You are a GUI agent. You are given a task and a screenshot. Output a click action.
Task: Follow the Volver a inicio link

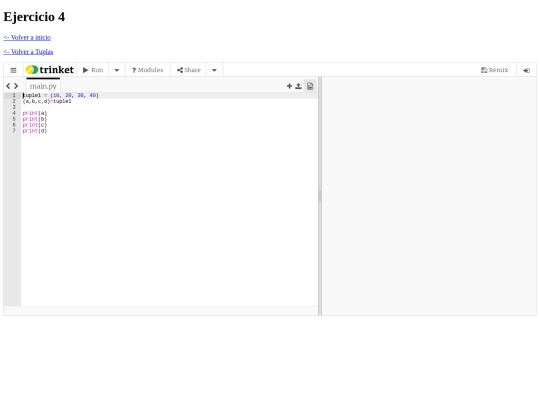[27, 38]
